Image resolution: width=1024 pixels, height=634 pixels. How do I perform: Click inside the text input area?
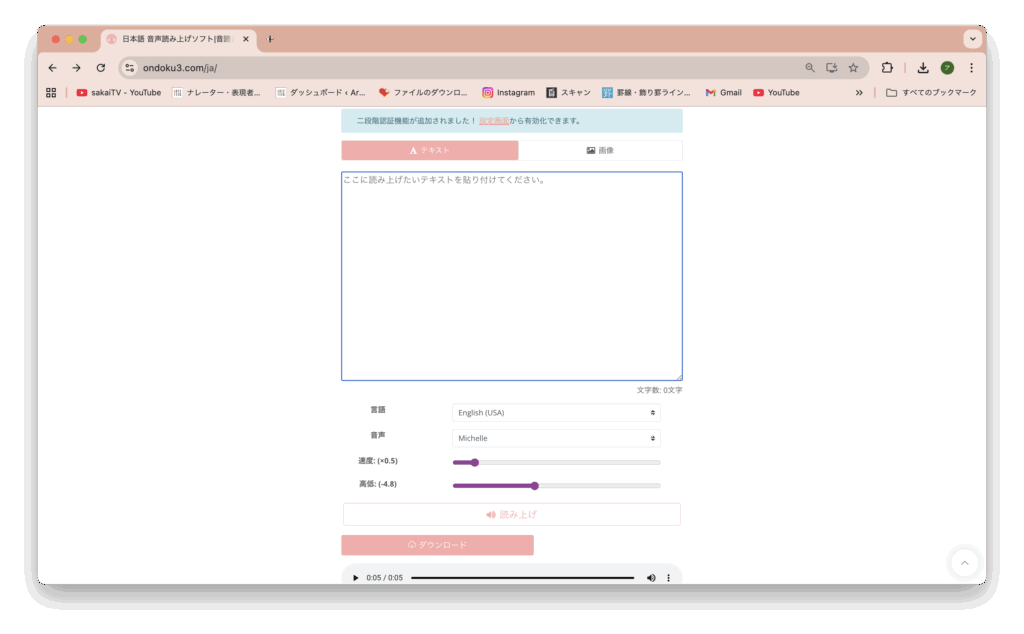(x=511, y=276)
